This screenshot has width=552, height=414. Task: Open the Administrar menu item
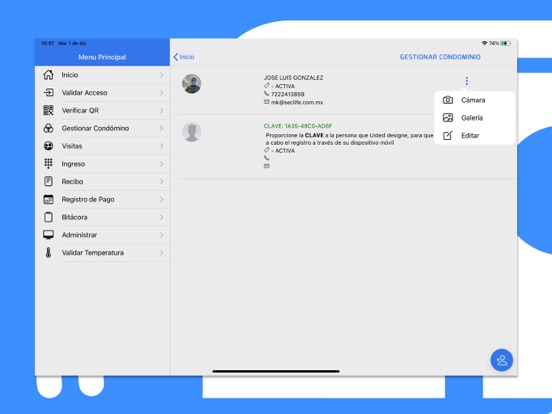pyautogui.click(x=103, y=235)
